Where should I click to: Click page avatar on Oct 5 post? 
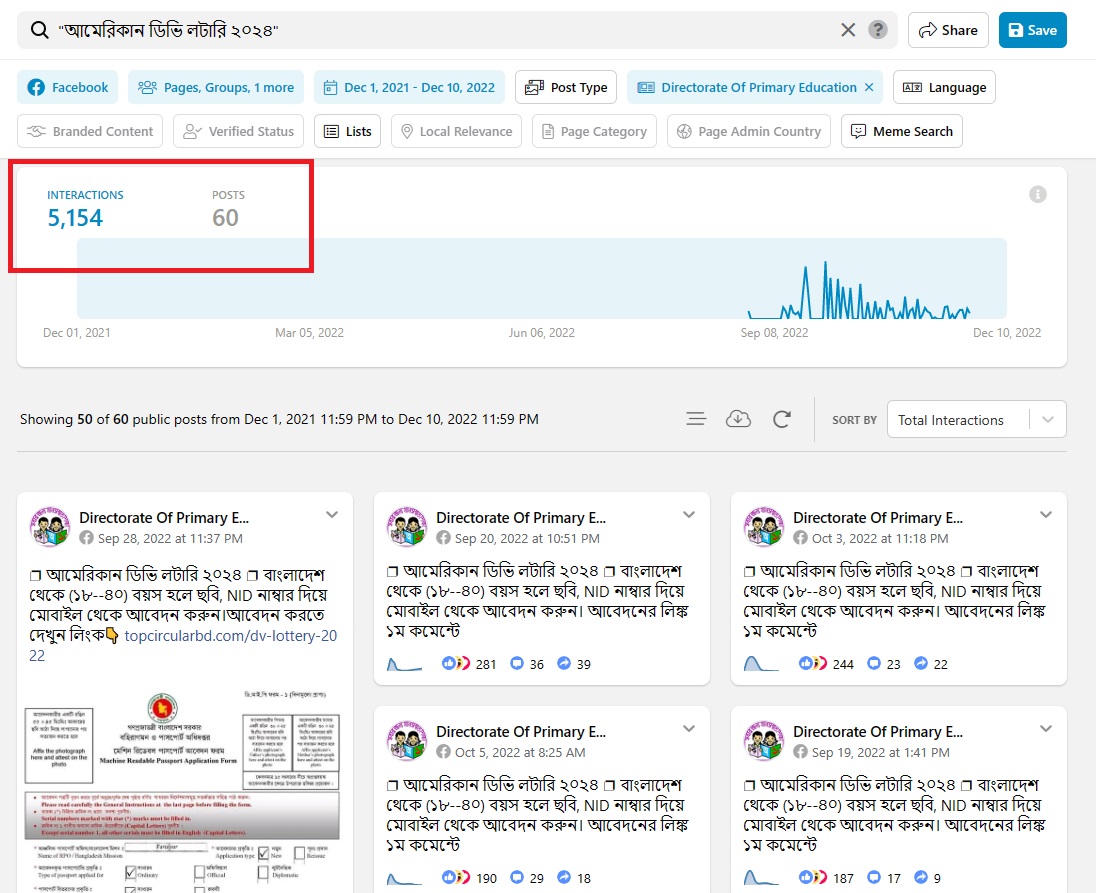407,741
